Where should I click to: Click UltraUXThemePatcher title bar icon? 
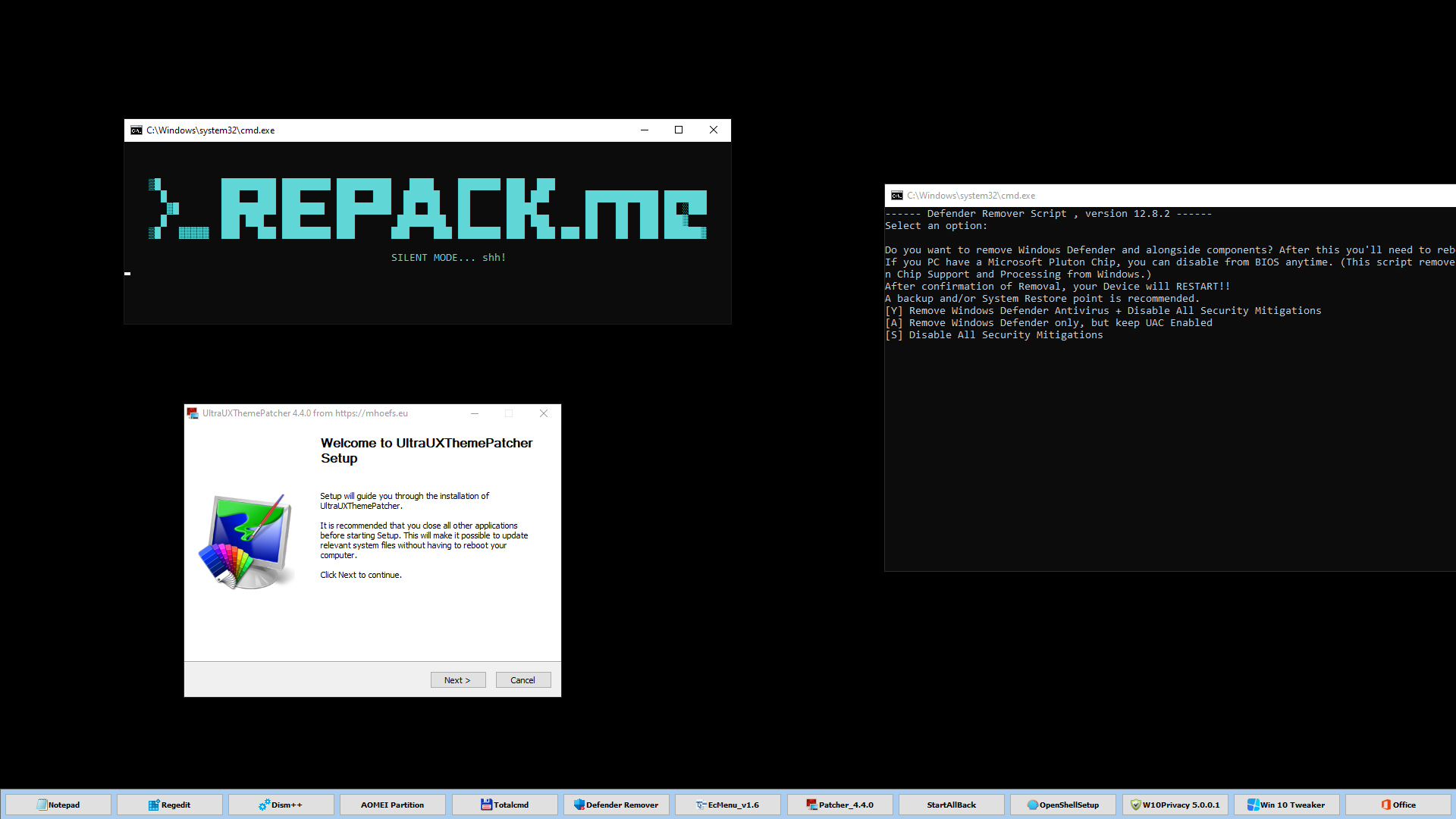[x=193, y=413]
